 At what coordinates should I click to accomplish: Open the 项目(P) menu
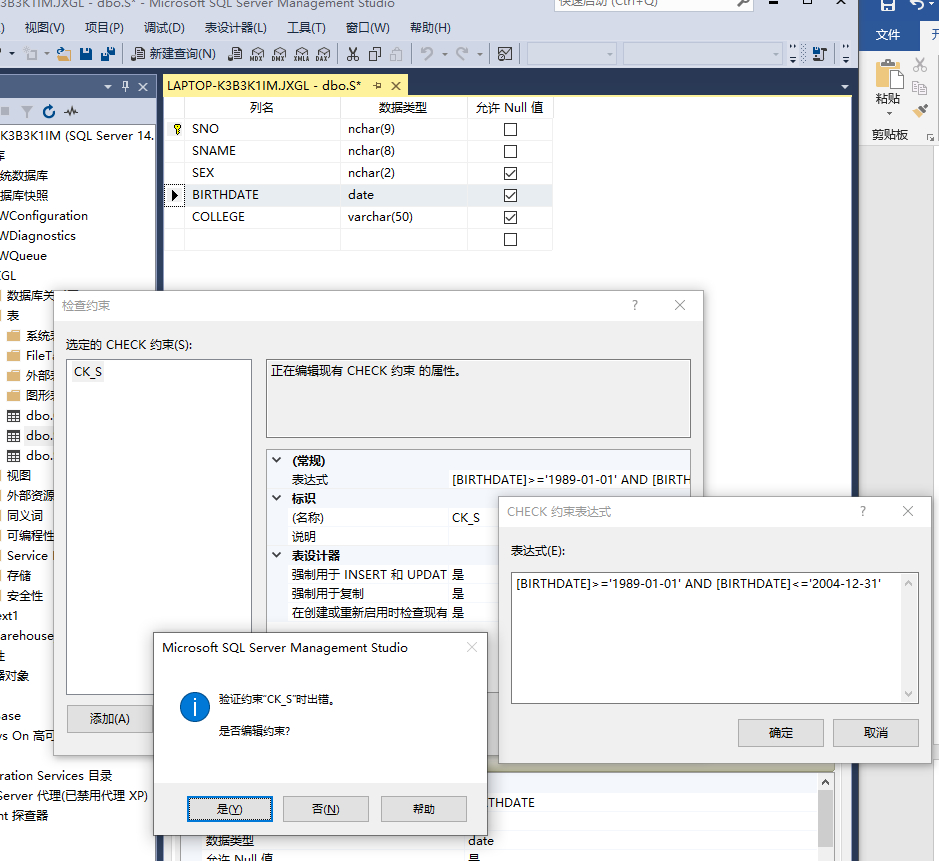(x=104, y=28)
